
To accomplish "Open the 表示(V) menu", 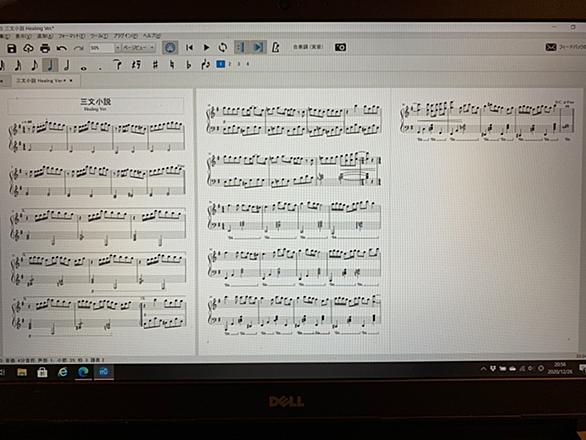I will click(x=23, y=37).
